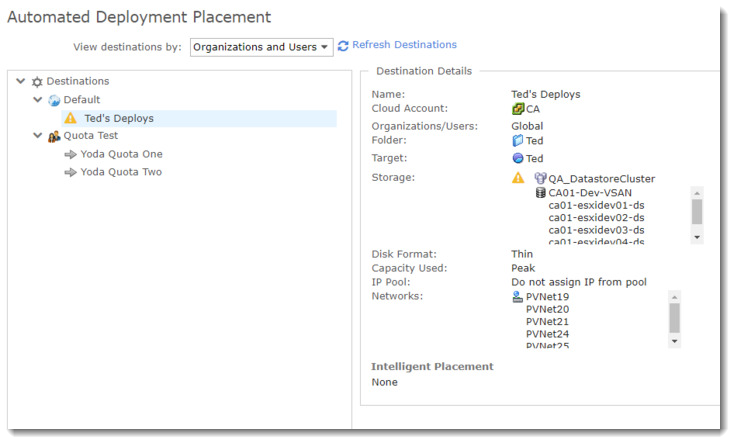The height and width of the screenshot is (444, 735).
Task: Select the Destinations root label
Action: pyautogui.click(x=78, y=81)
